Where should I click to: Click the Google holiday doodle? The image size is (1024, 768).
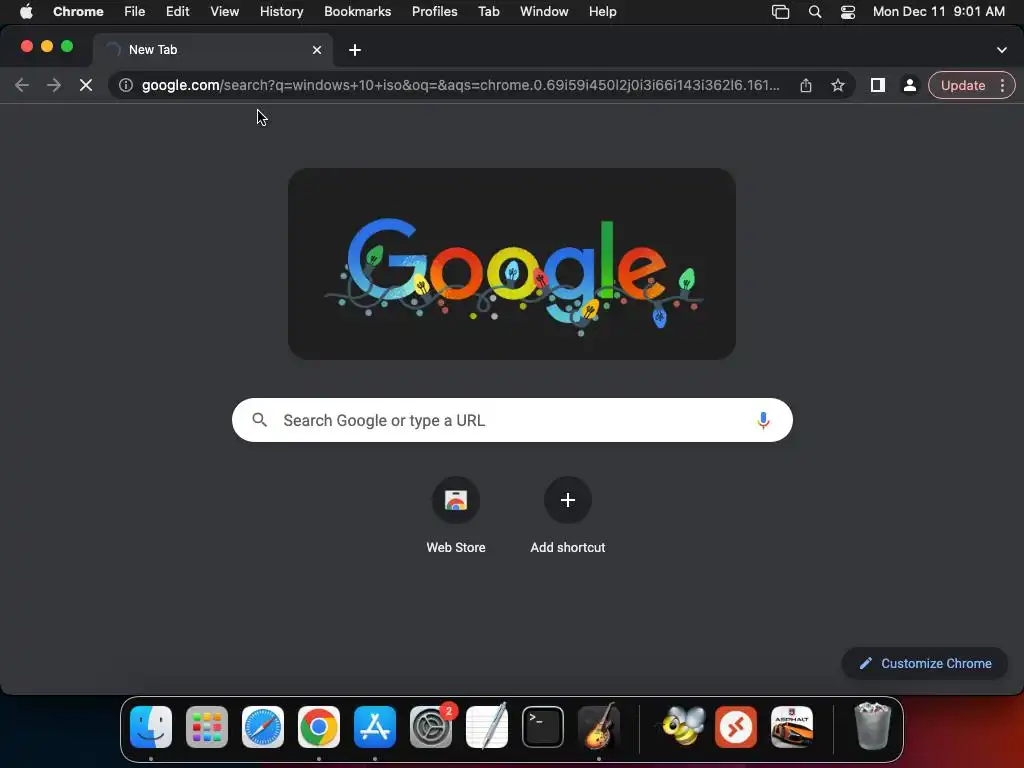512,264
